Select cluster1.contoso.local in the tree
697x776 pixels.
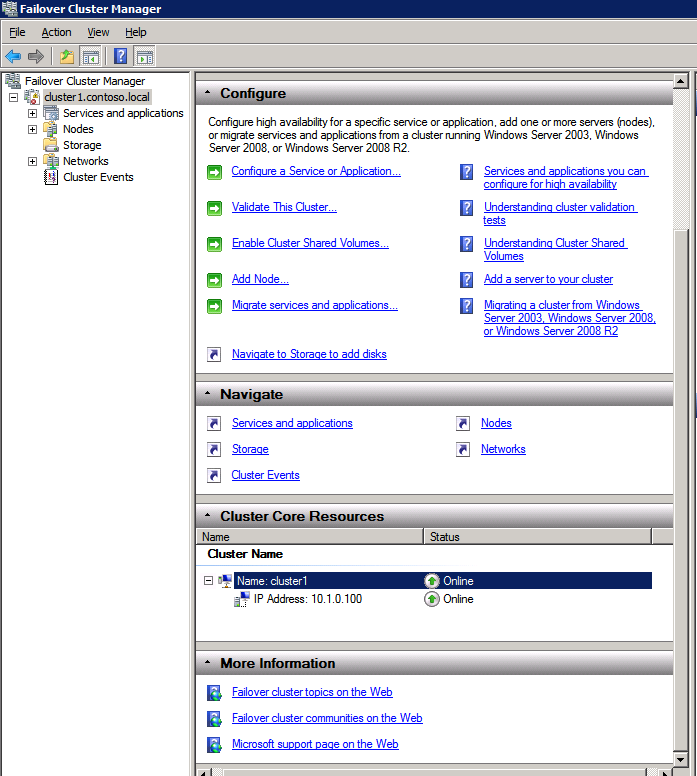(x=97, y=97)
